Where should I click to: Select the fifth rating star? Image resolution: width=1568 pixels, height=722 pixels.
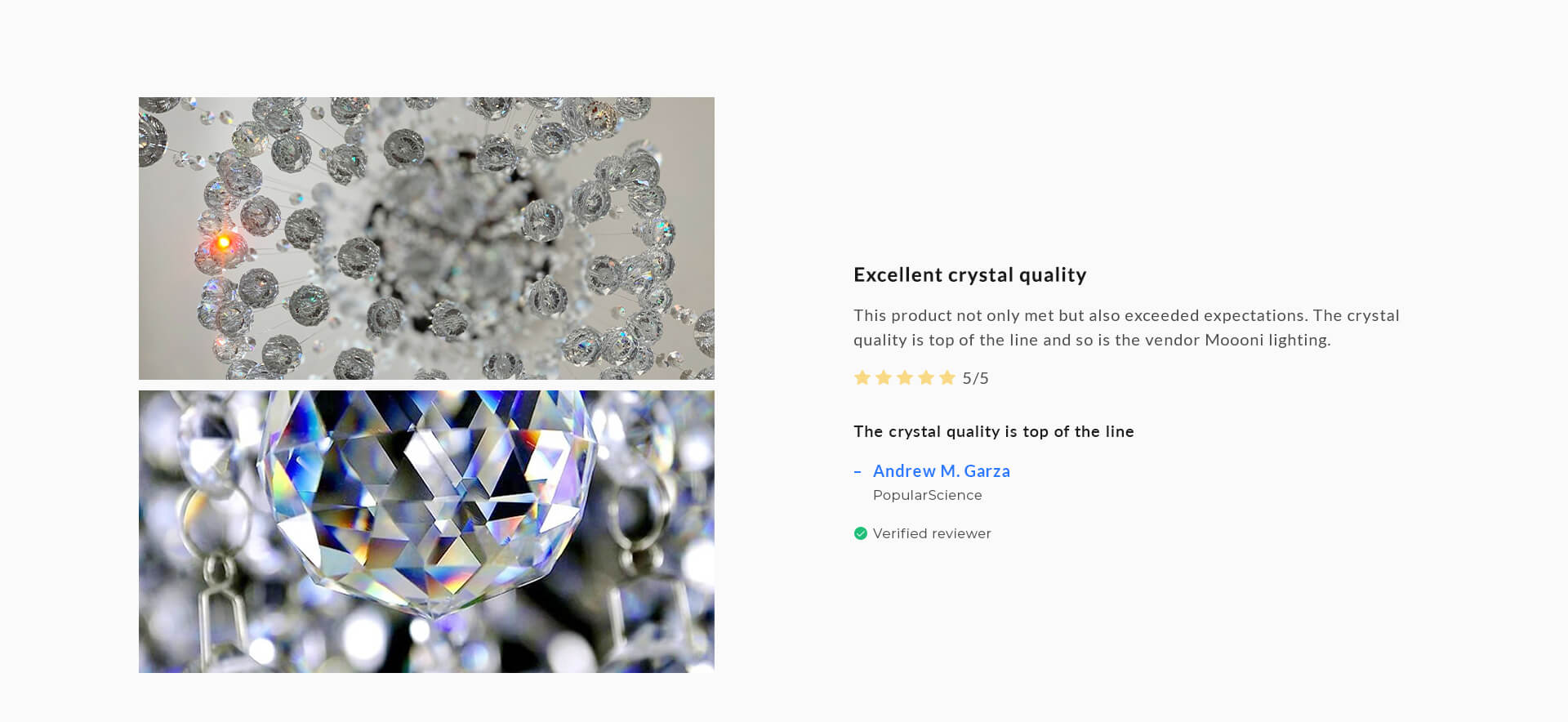pyautogui.click(x=947, y=377)
